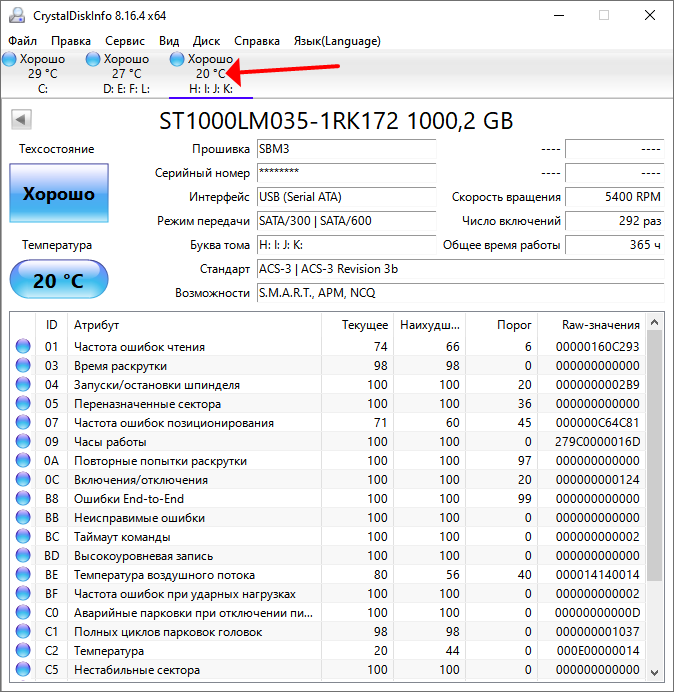The width and height of the screenshot is (674, 692).
Task: Click scrollbar up arrow in attribute list
Action: [655, 323]
